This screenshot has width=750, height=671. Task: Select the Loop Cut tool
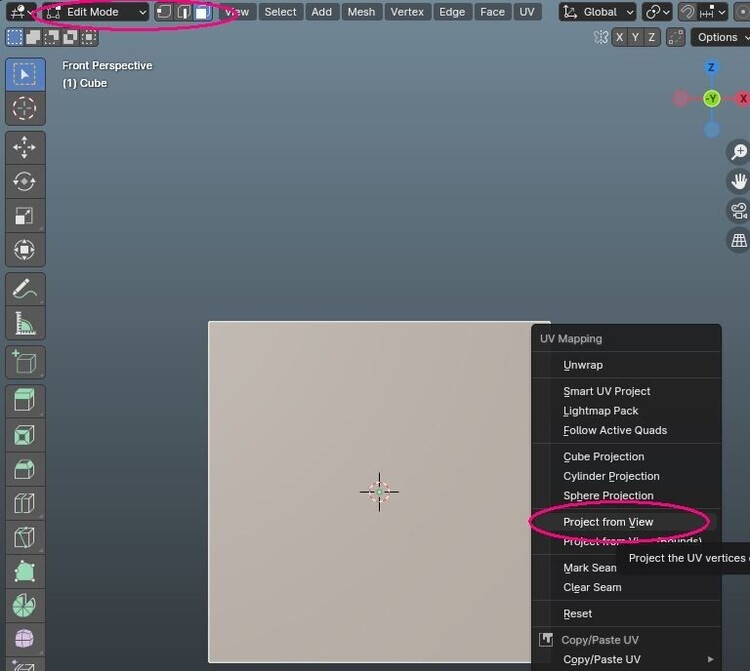pyautogui.click(x=25, y=503)
